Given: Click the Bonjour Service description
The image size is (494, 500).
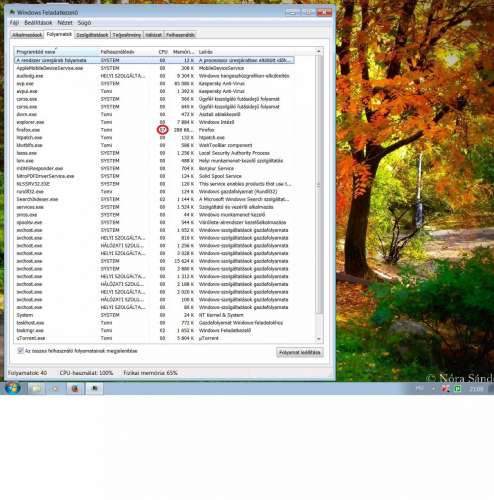Looking at the screenshot, I should click(216, 168).
